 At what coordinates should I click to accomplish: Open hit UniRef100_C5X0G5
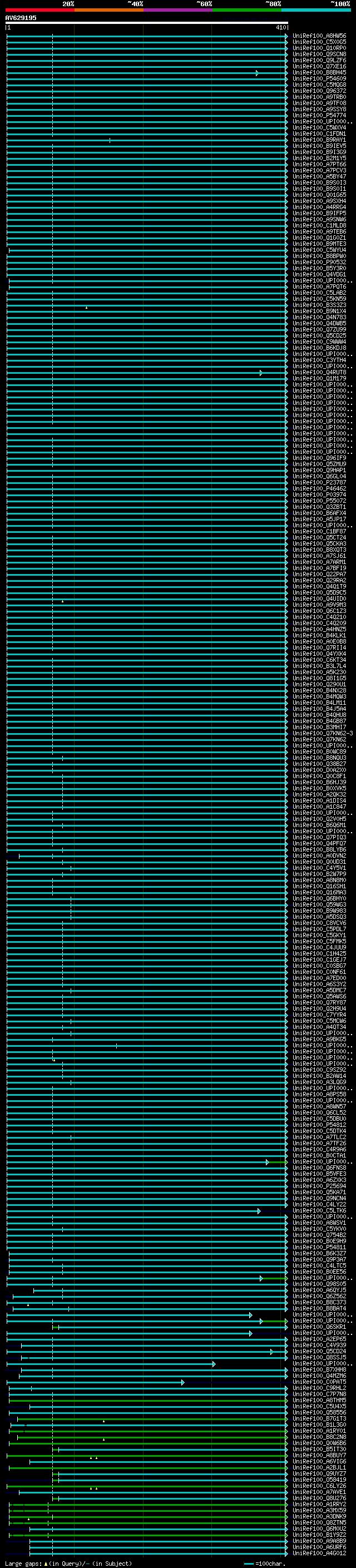point(319,42)
